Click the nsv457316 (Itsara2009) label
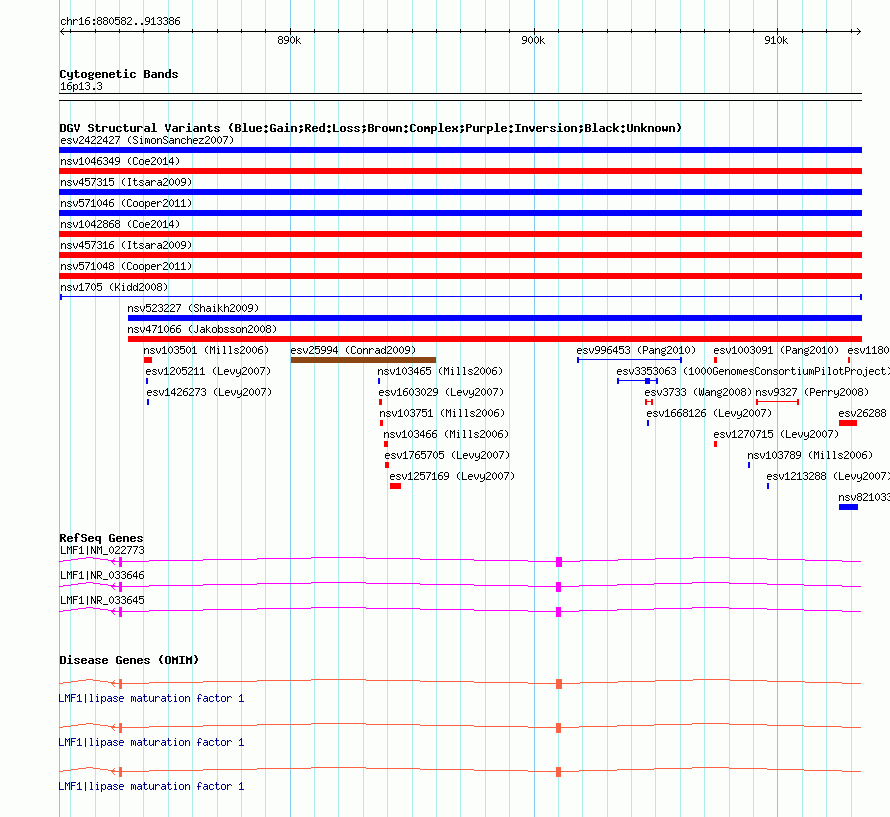The width and height of the screenshot is (890, 817). coord(126,245)
